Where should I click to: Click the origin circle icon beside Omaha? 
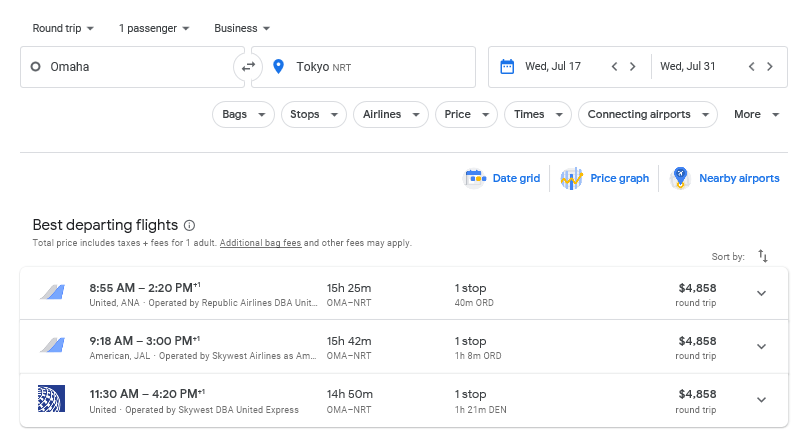(36, 66)
